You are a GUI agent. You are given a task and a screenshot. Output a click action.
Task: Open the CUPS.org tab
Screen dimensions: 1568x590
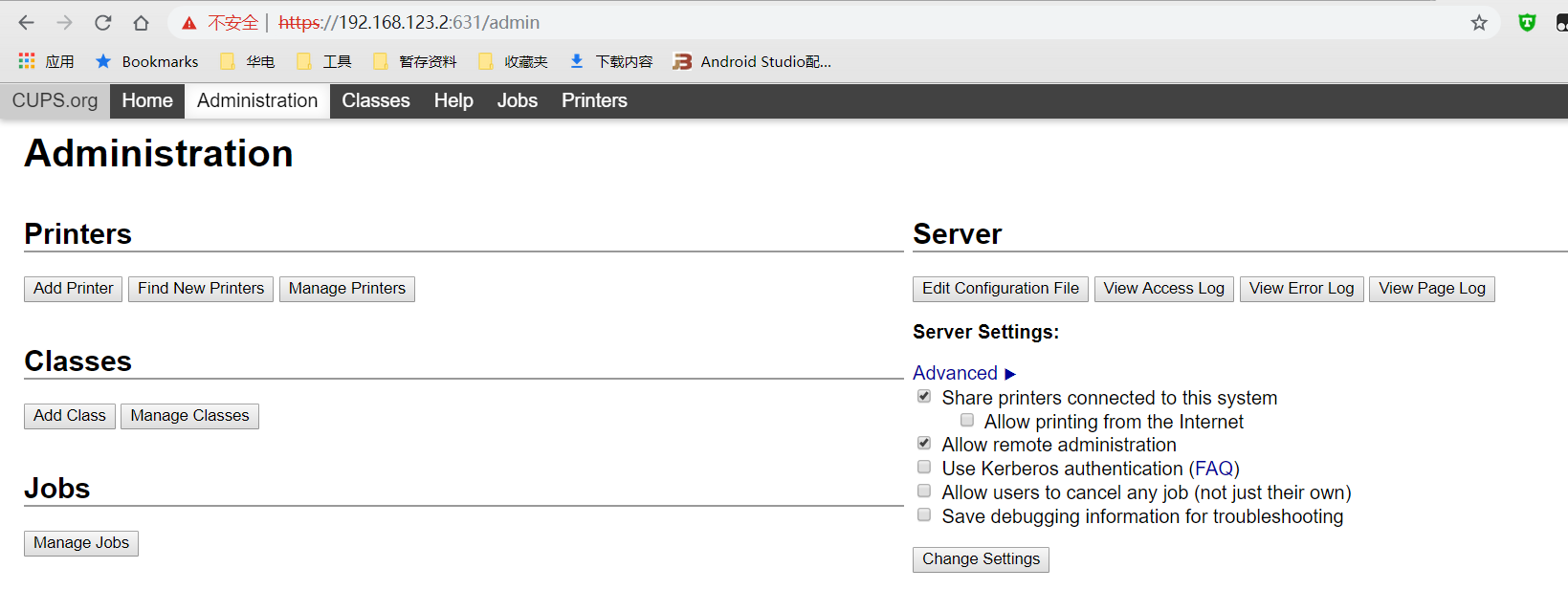click(x=55, y=100)
